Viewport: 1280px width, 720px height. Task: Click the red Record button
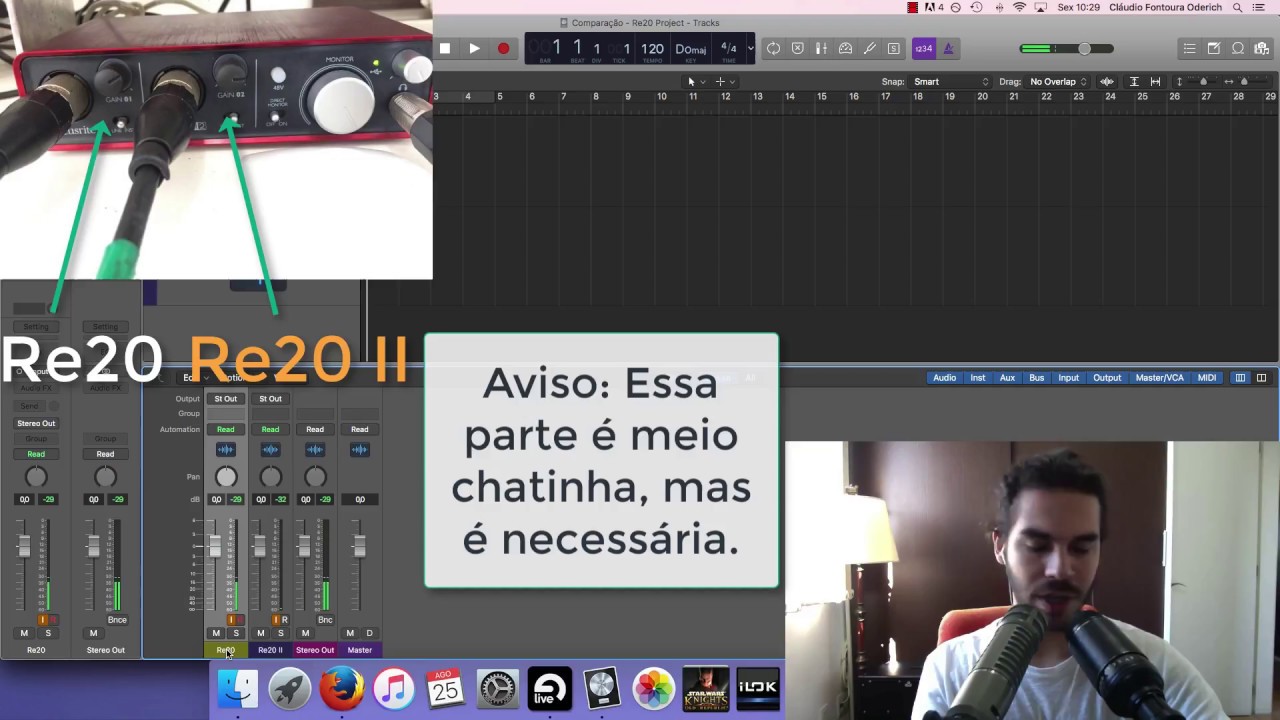click(x=503, y=48)
